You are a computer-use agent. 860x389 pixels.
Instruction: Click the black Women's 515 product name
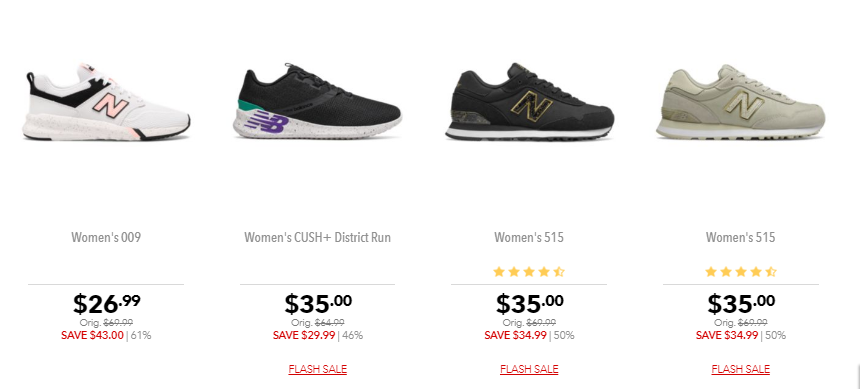point(529,238)
